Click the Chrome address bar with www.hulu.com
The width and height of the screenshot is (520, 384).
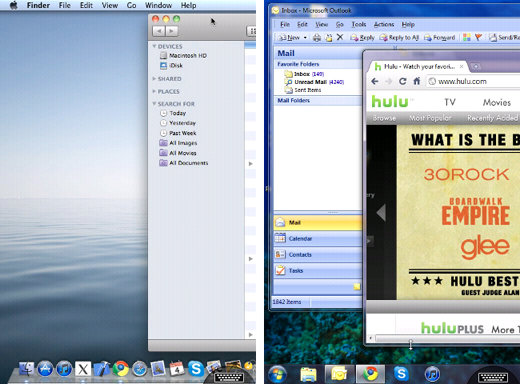tap(473, 81)
